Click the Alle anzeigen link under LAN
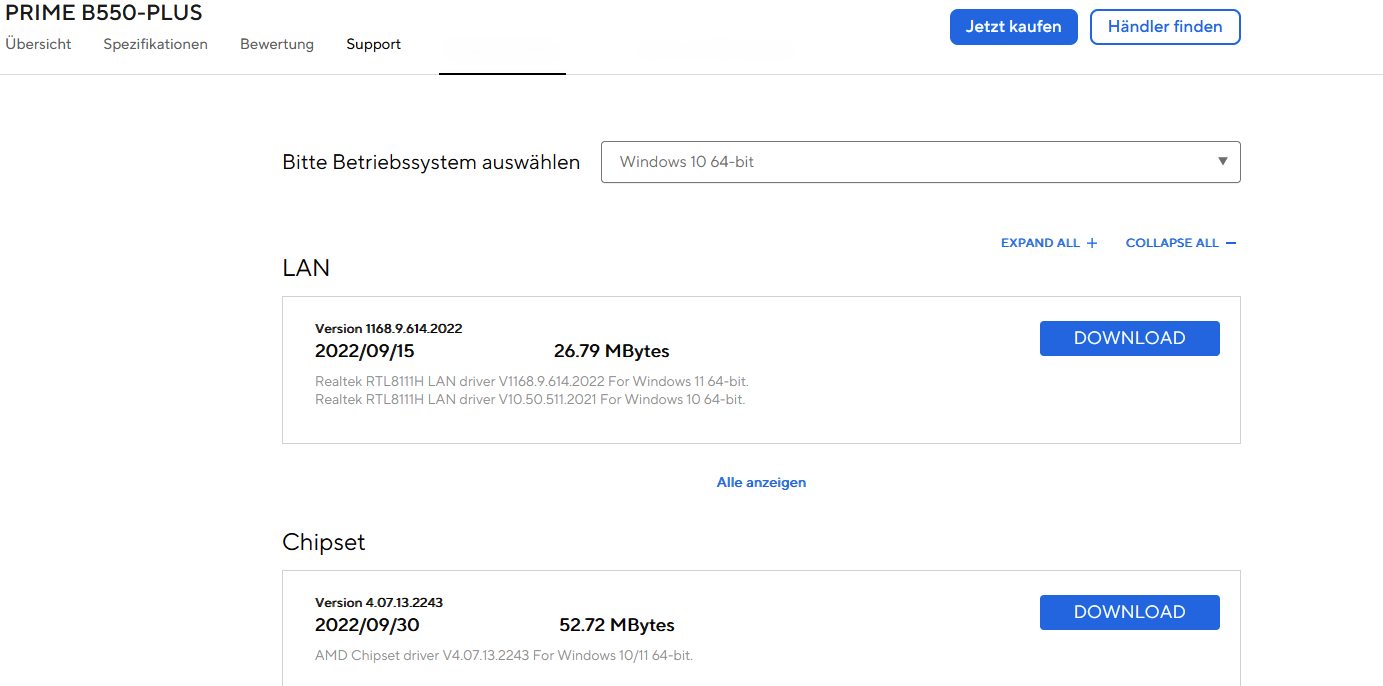The height and width of the screenshot is (686, 1383). point(761,482)
